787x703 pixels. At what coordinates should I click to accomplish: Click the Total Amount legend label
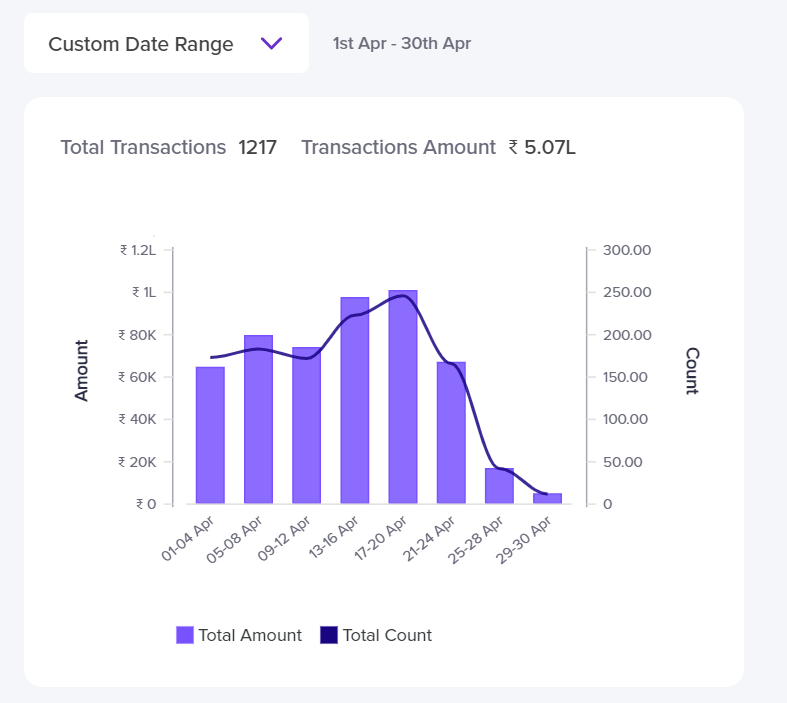(x=249, y=635)
